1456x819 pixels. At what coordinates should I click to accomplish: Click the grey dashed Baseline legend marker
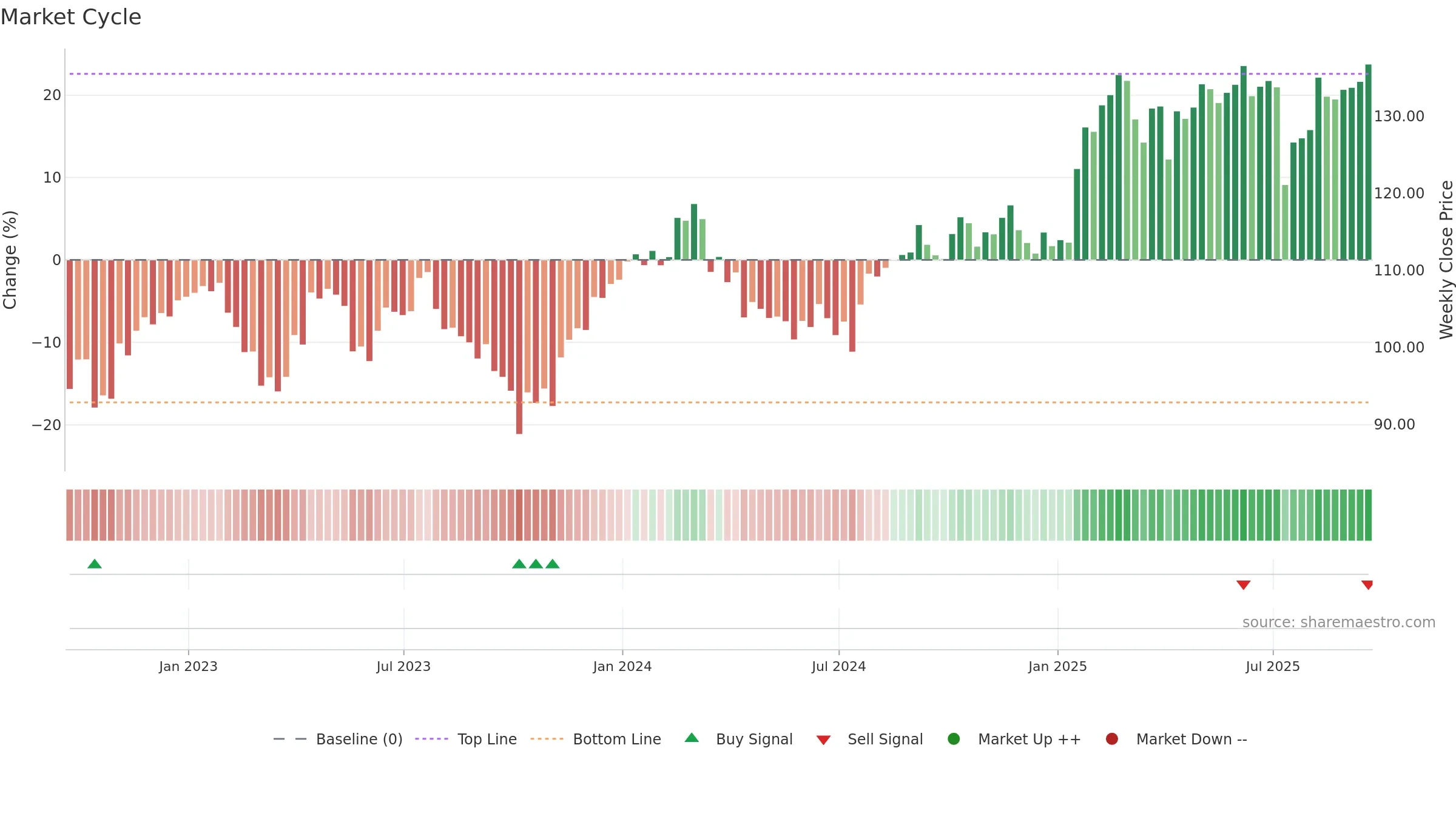(290, 739)
